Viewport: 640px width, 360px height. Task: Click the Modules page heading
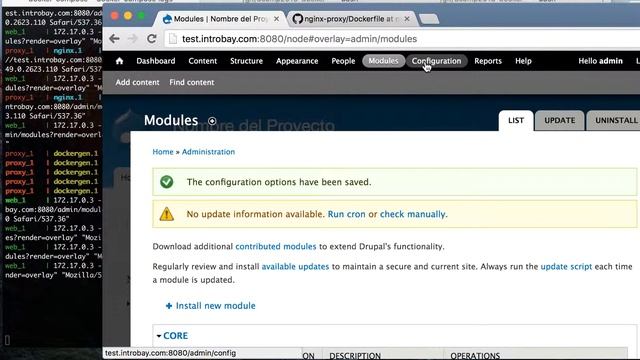point(171,120)
